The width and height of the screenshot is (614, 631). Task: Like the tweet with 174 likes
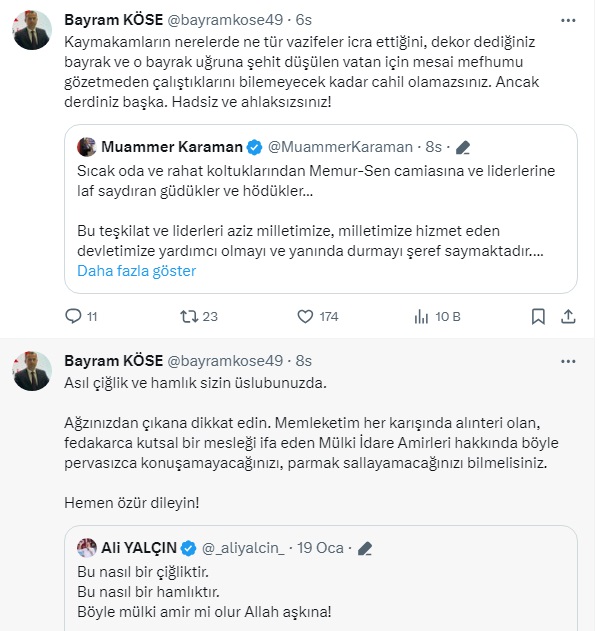(307, 317)
